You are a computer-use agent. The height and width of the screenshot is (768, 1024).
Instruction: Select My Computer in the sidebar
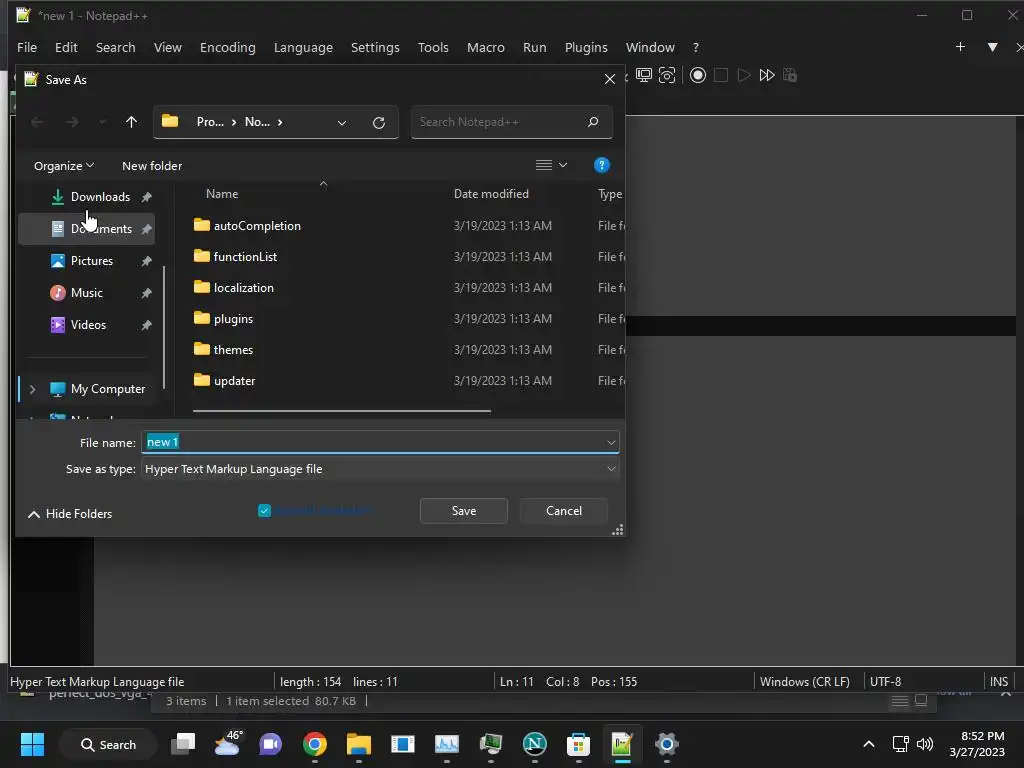click(x=108, y=389)
